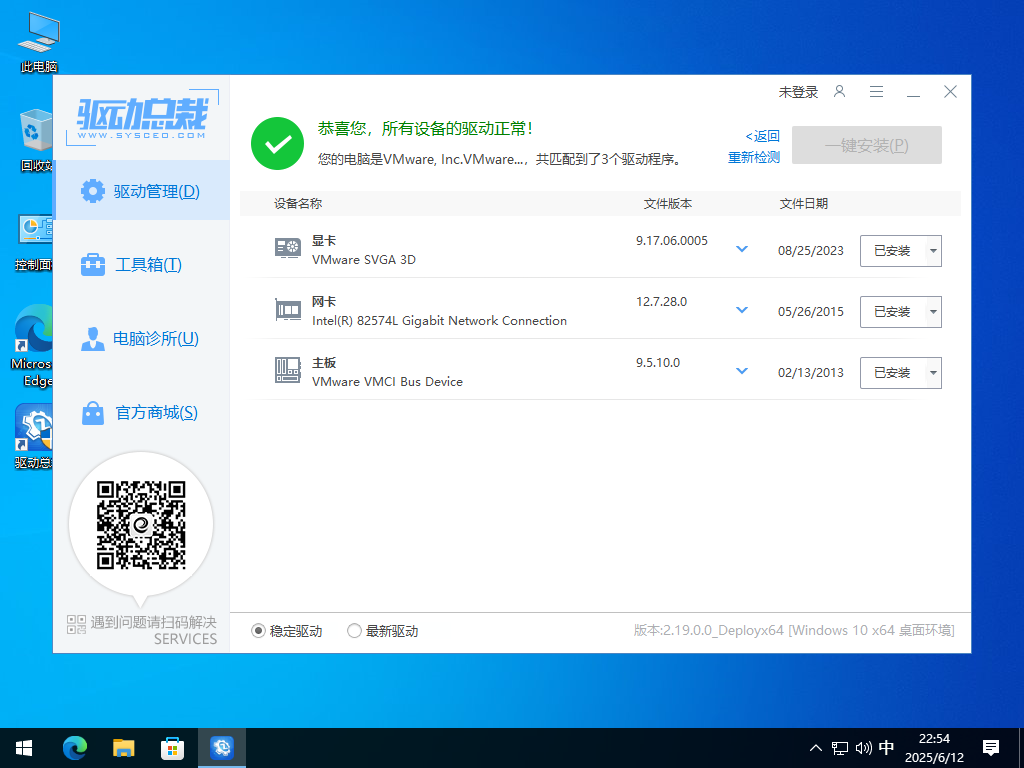Viewport: 1024px width, 768px height.
Task: Click the 未登录 login text
Action: click(798, 92)
